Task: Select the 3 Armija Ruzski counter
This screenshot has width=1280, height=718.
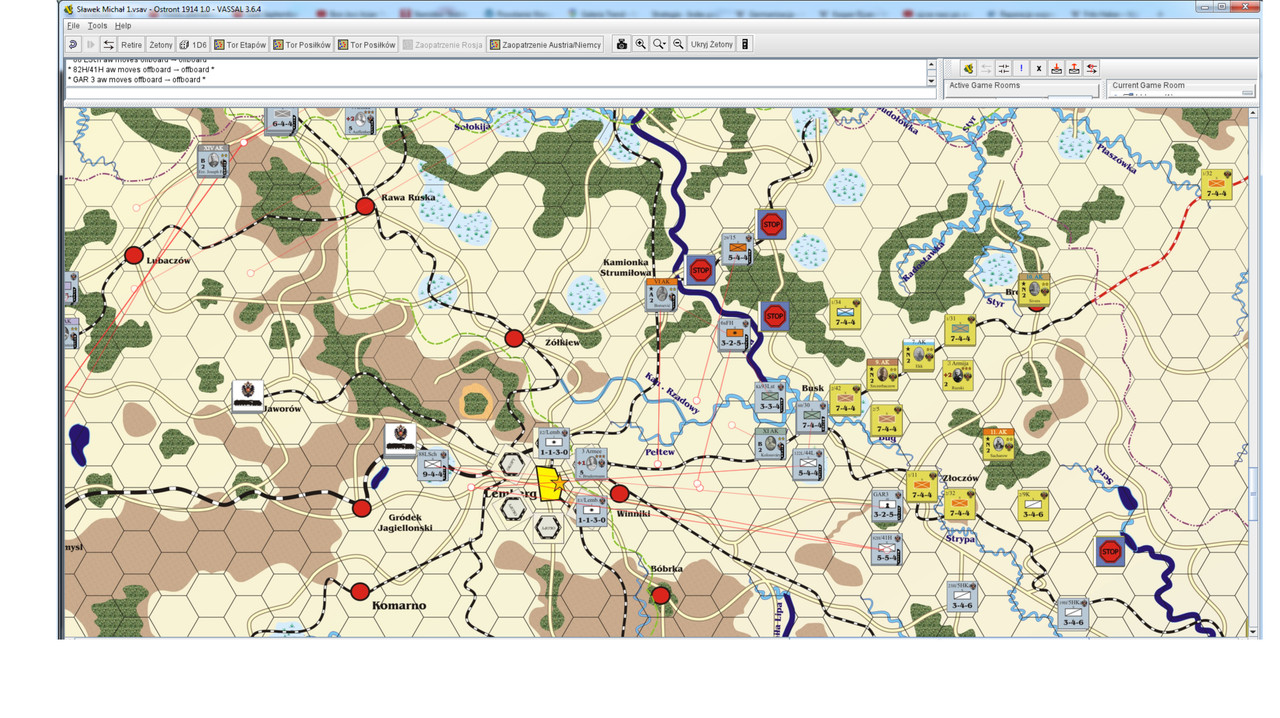Action: [957, 374]
